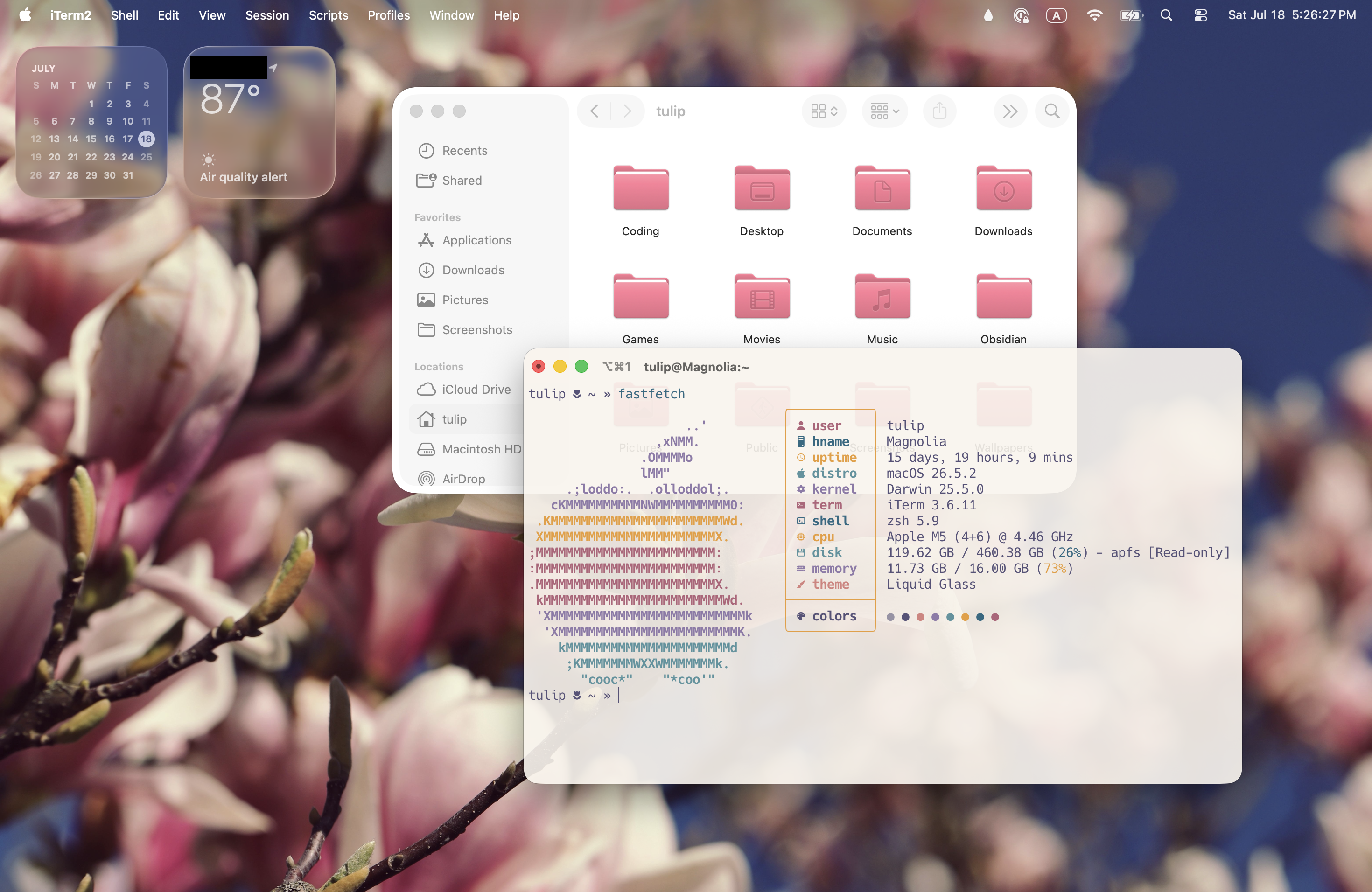Open the Finder group-by dropdown

884,111
